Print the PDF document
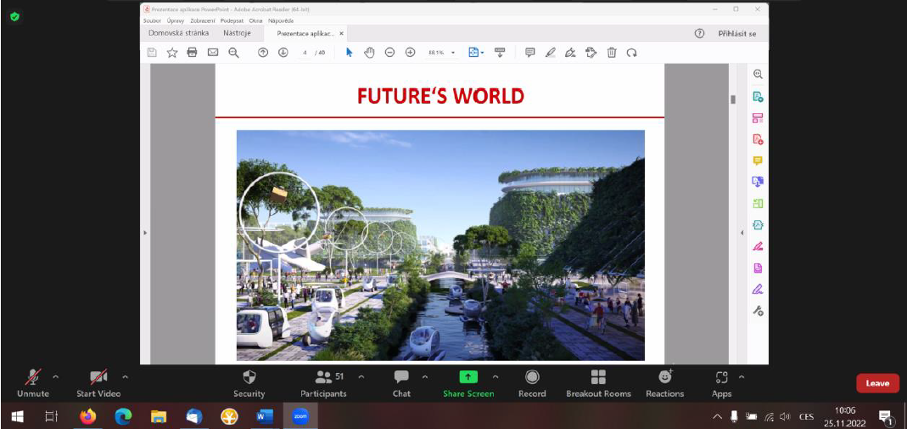This screenshot has width=908, height=430. [192, 53]
